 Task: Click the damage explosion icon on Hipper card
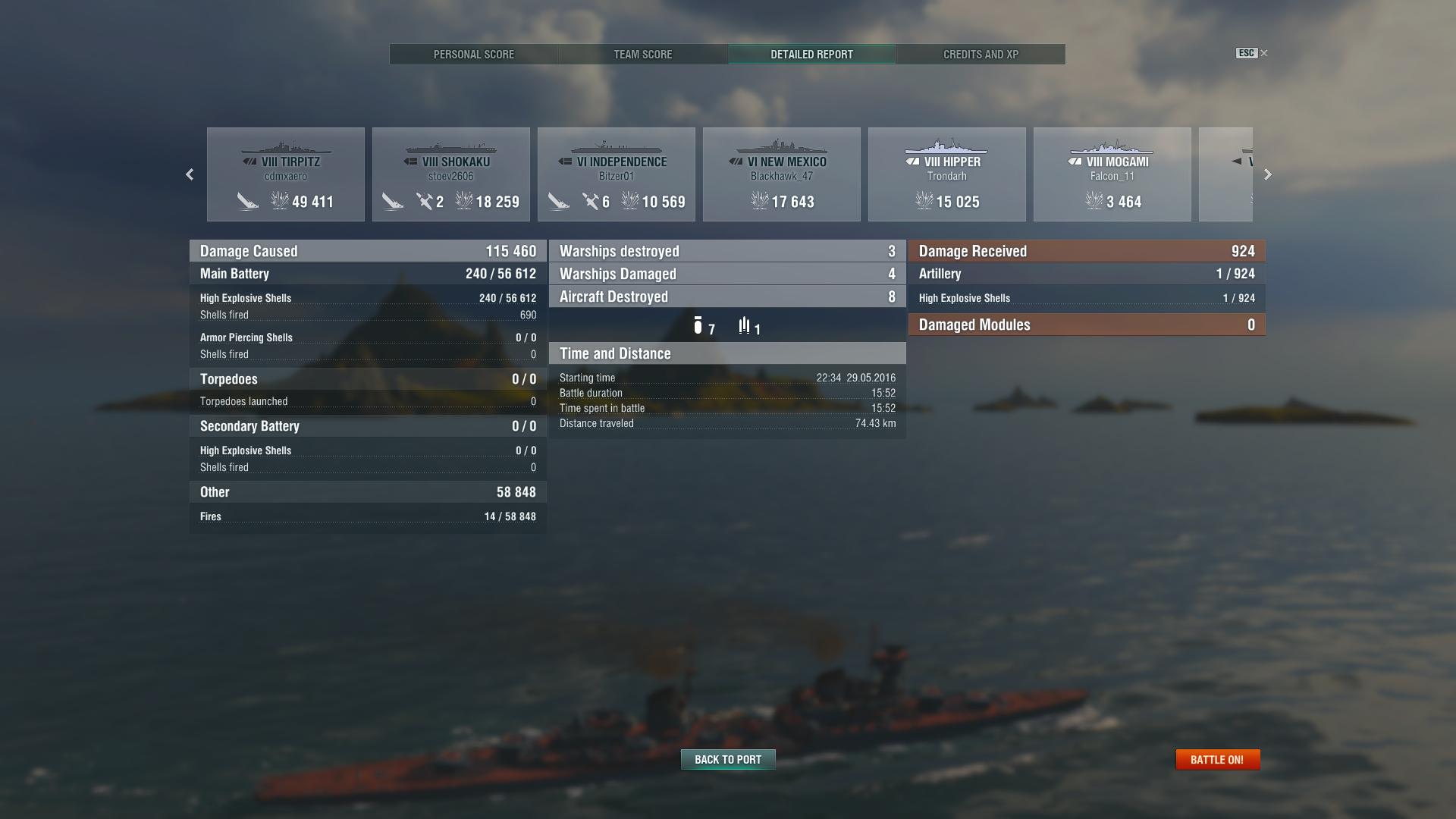click(x=924, y=201)
